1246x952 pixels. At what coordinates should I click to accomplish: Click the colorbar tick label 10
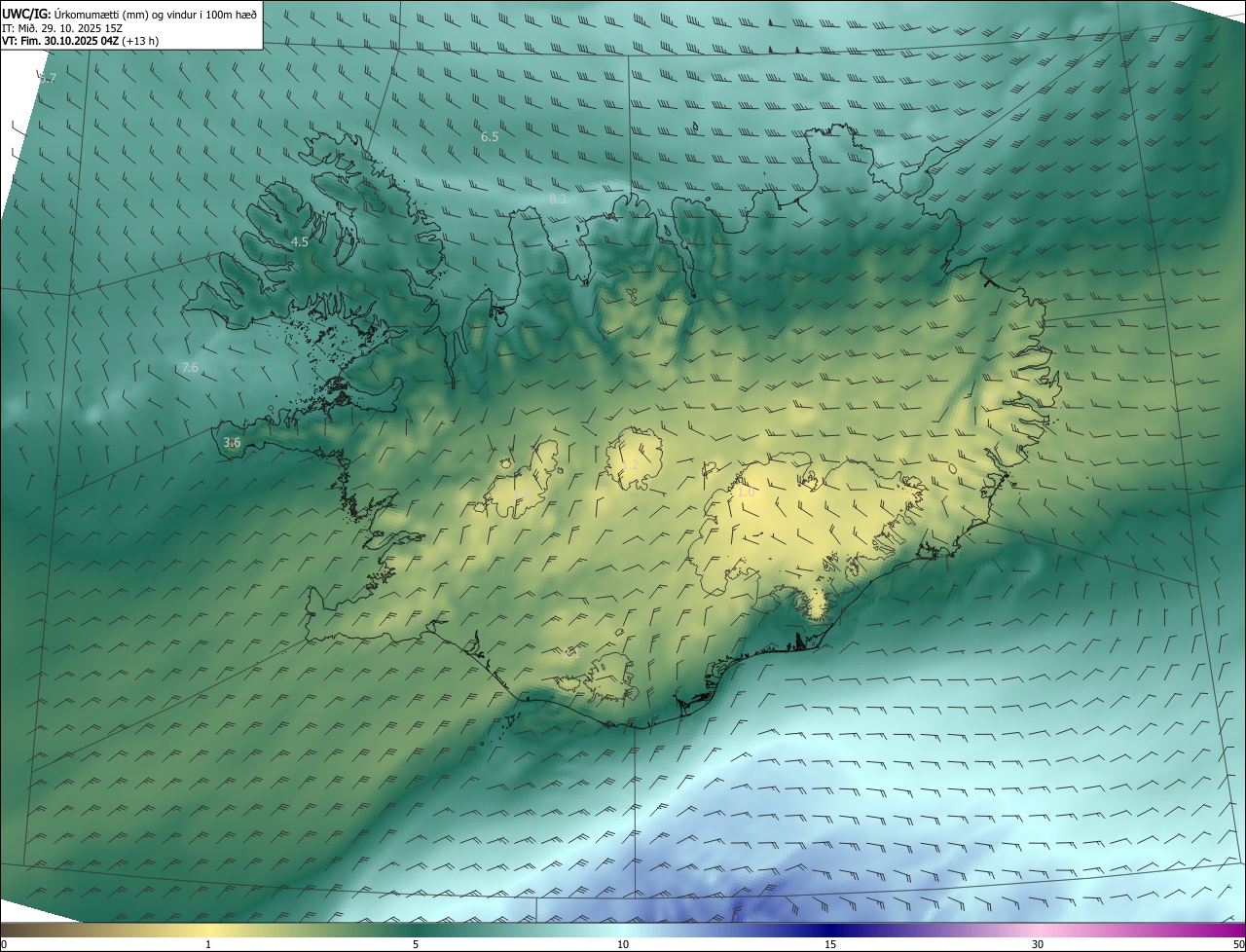623,944
